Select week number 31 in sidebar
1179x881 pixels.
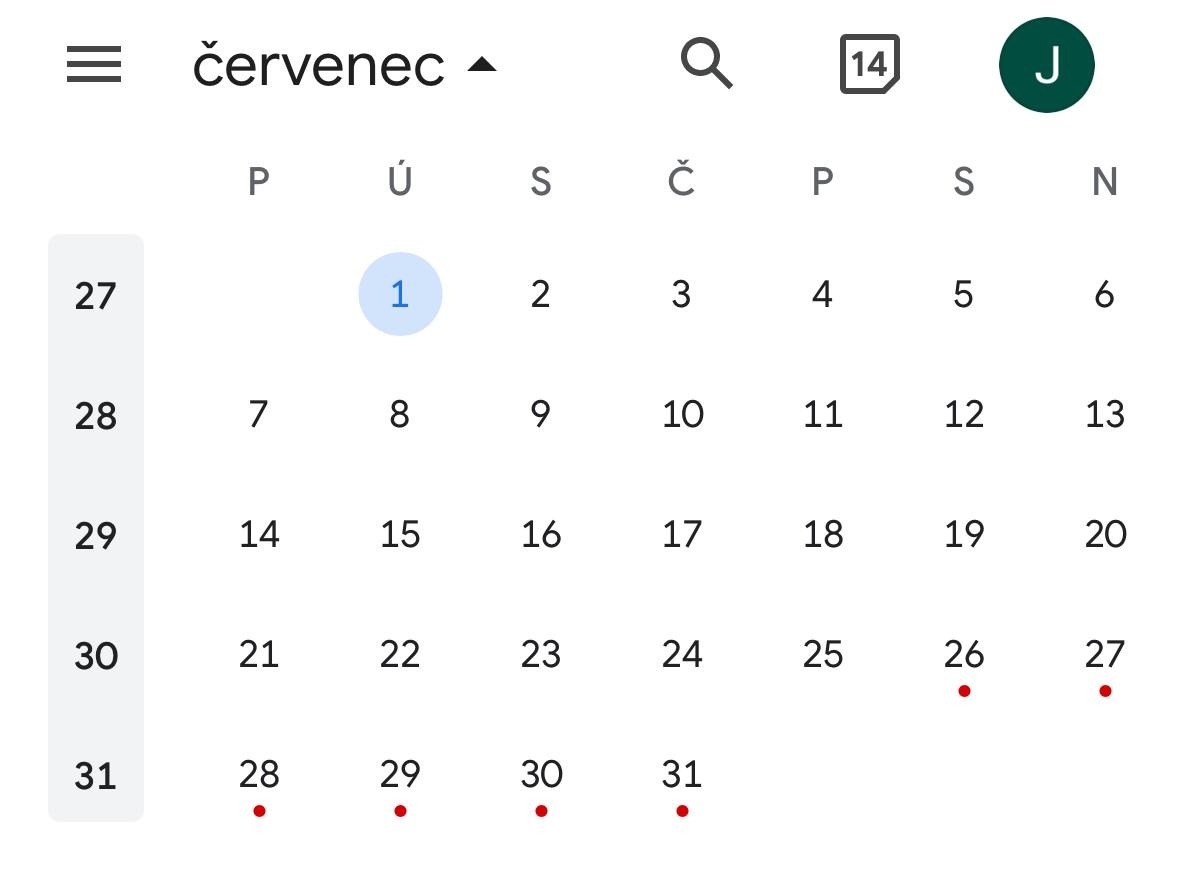tap(95, 776)
